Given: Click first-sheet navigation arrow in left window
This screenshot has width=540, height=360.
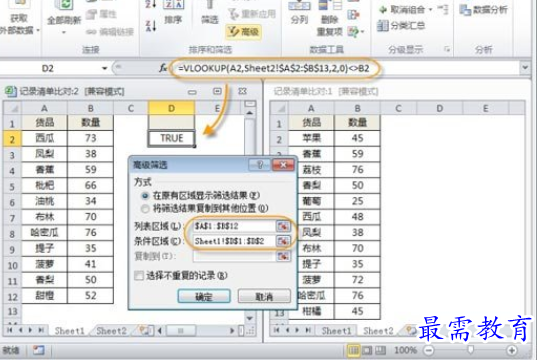Looking at the screenshot, I should (x=10, y=330).
